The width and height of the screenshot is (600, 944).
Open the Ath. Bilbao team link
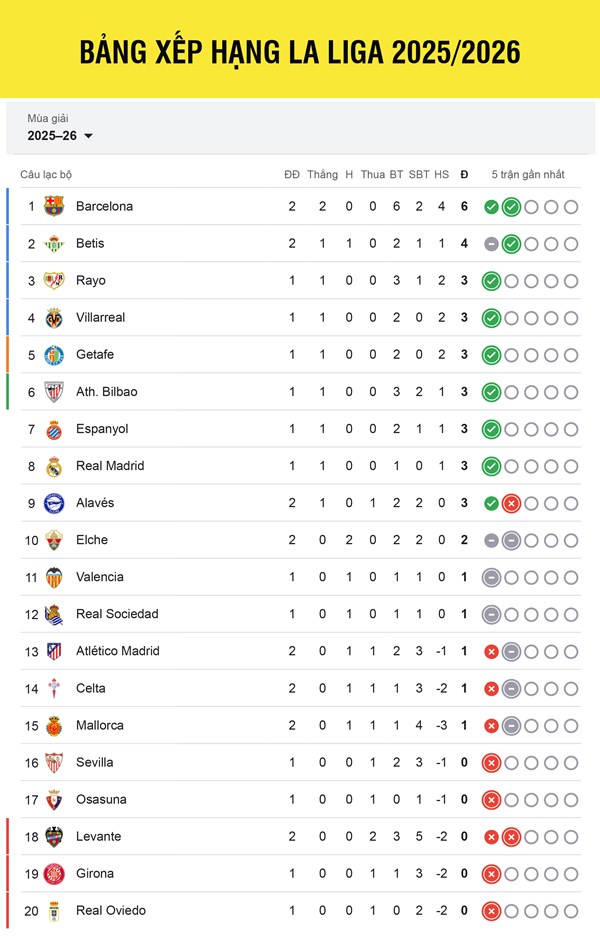pyautogui.click(x=106, y=392)
